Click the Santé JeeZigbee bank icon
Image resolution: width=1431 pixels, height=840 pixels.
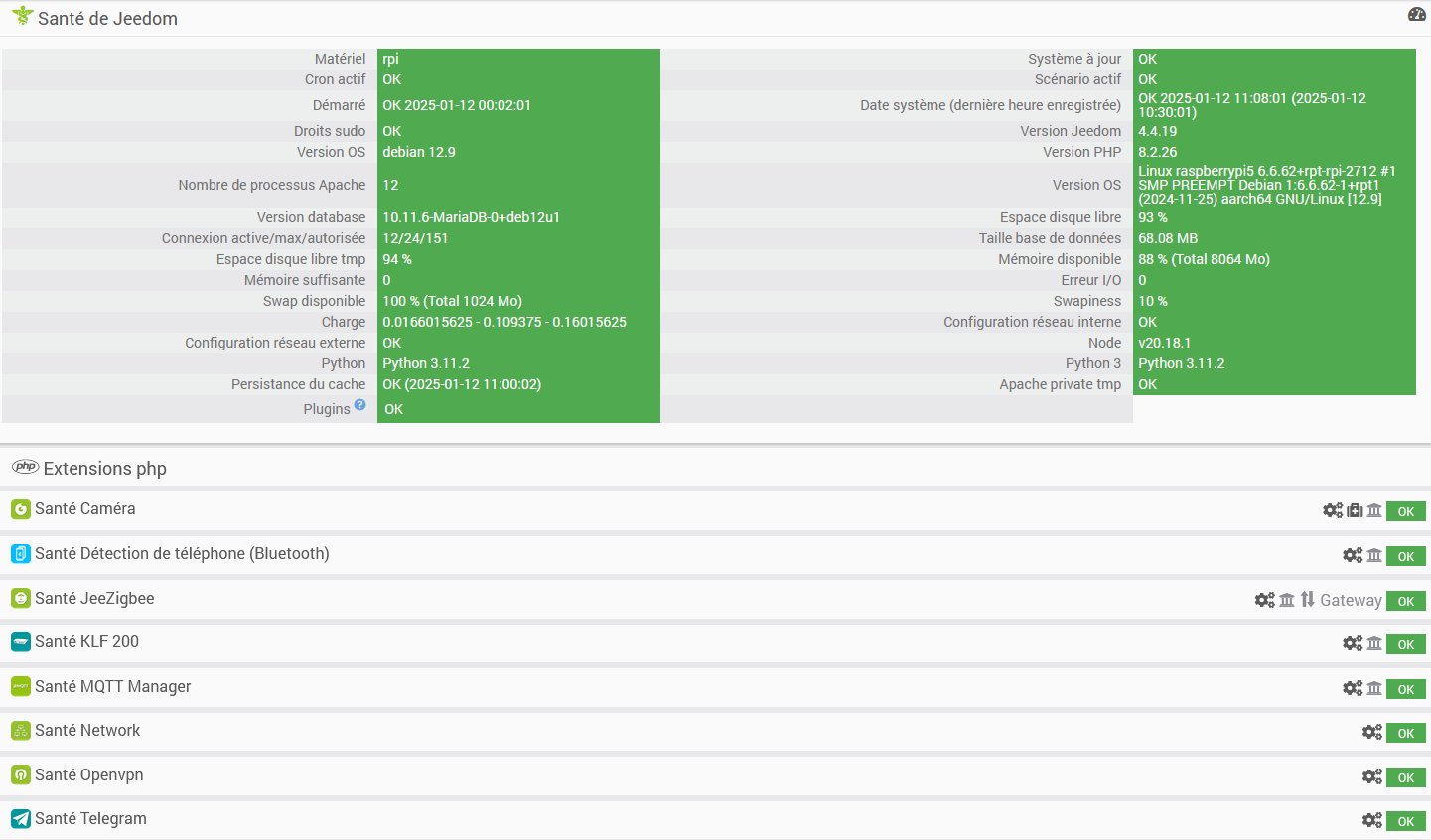click(1287, 600)
